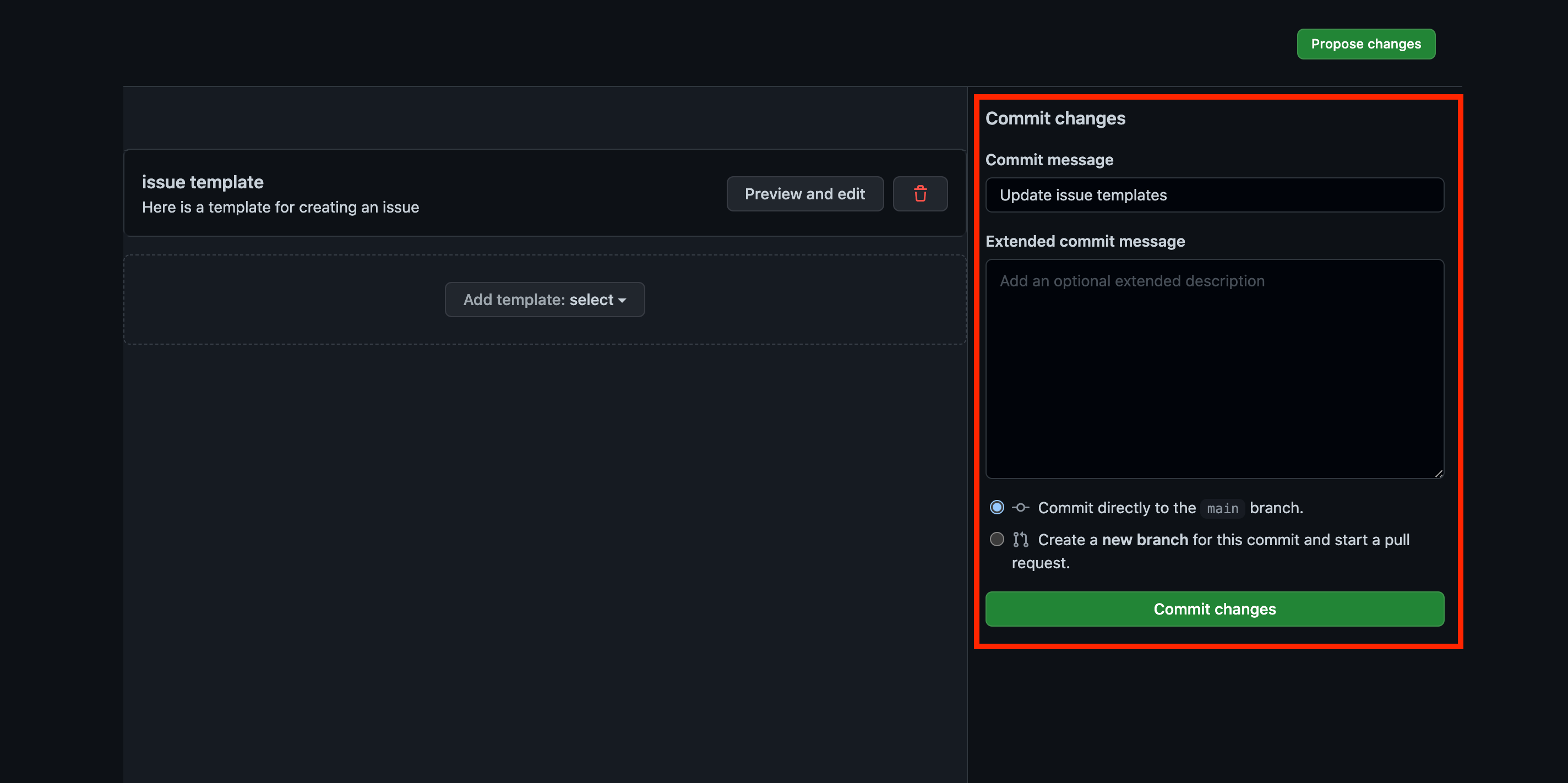The height and width of the screenshot is (783, 1568).
Task: Open Preview and edit for issue template
Action: pos(804,194)
